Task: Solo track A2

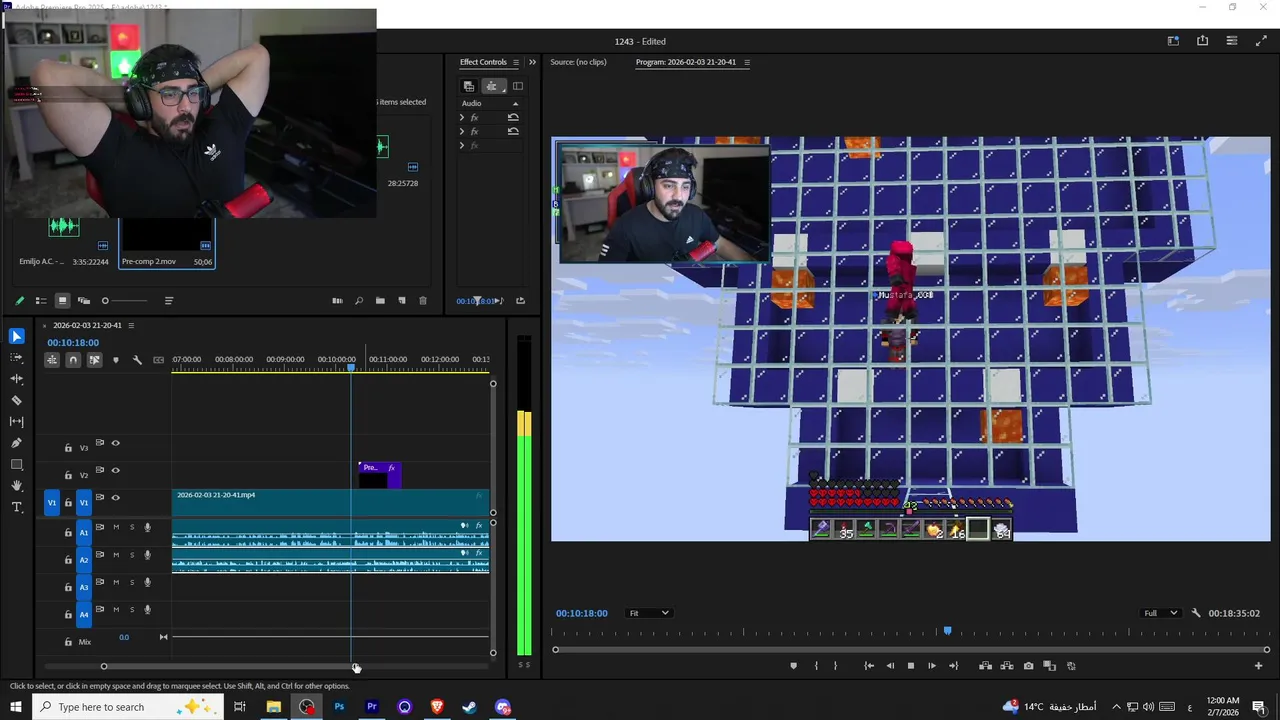Action: tap(131, 555)
